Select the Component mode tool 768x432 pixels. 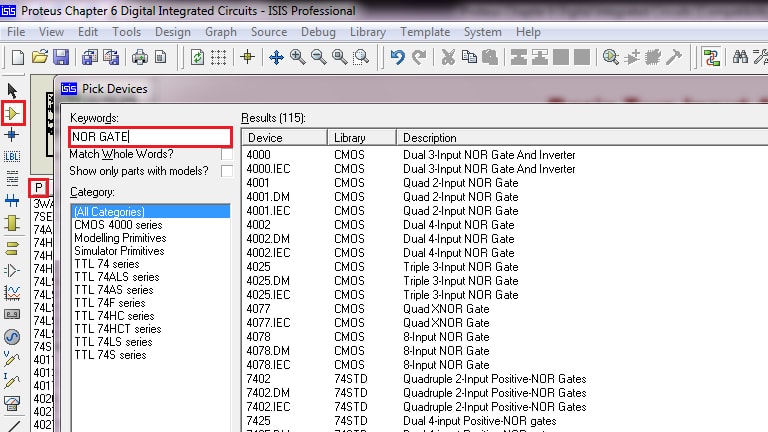(13, 114)
